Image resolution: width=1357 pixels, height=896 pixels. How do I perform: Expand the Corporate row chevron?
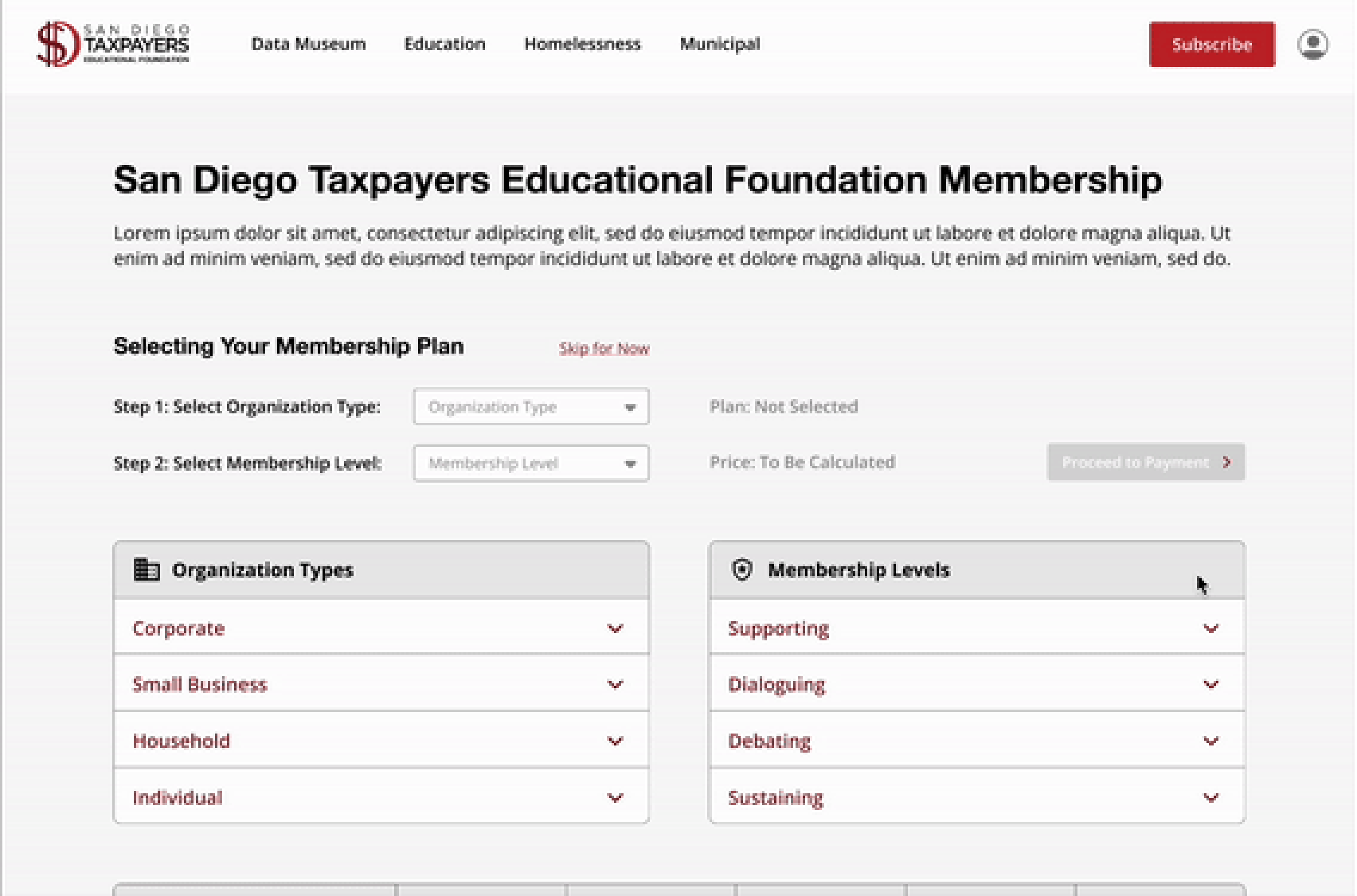615,628
